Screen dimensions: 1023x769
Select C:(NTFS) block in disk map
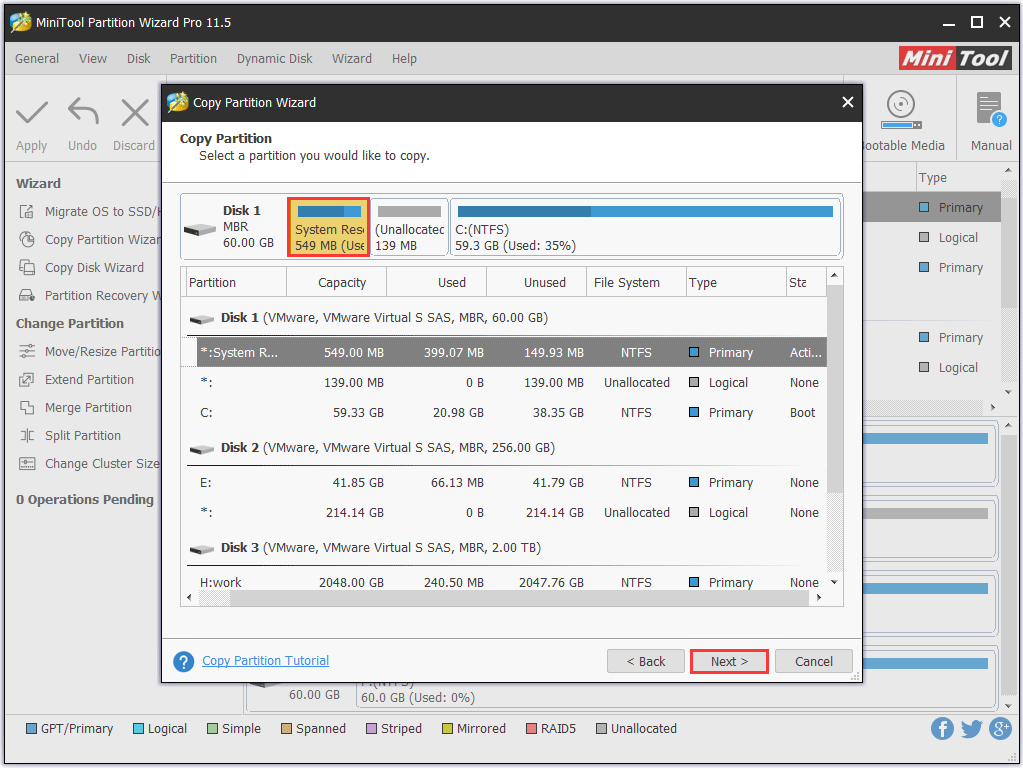pos(645,227)
